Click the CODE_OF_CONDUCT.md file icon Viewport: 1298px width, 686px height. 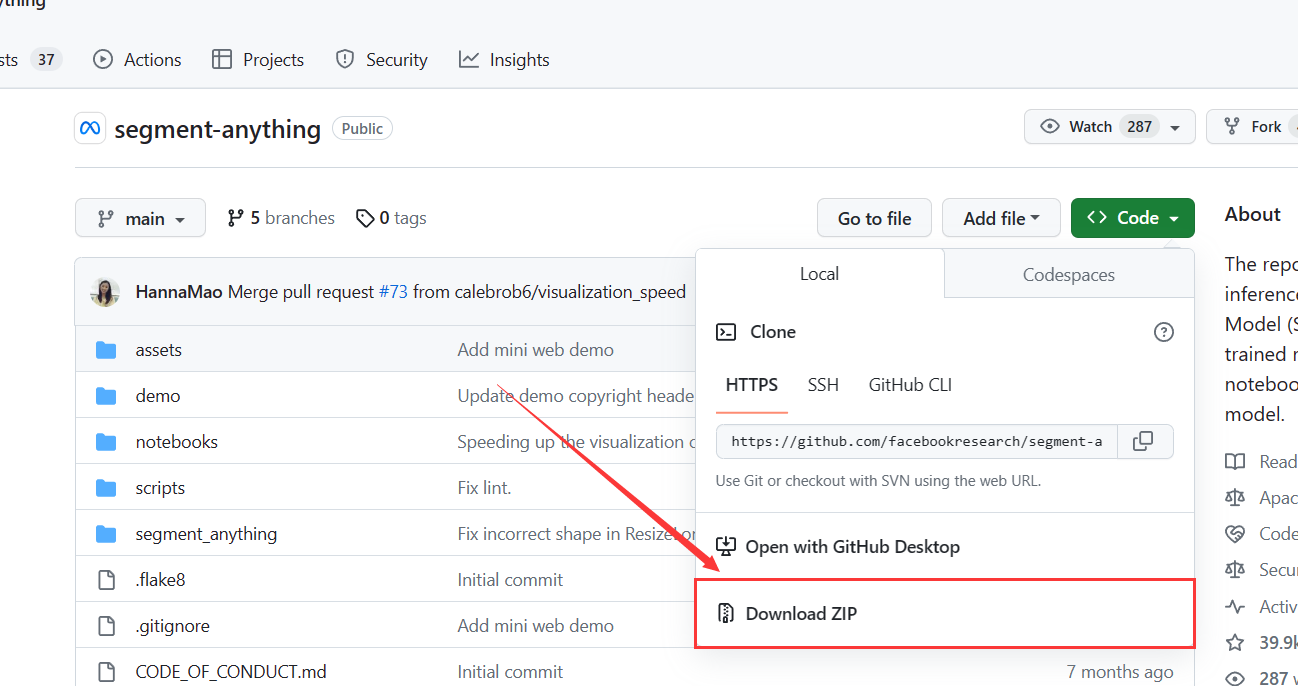[x=106, y=672]
